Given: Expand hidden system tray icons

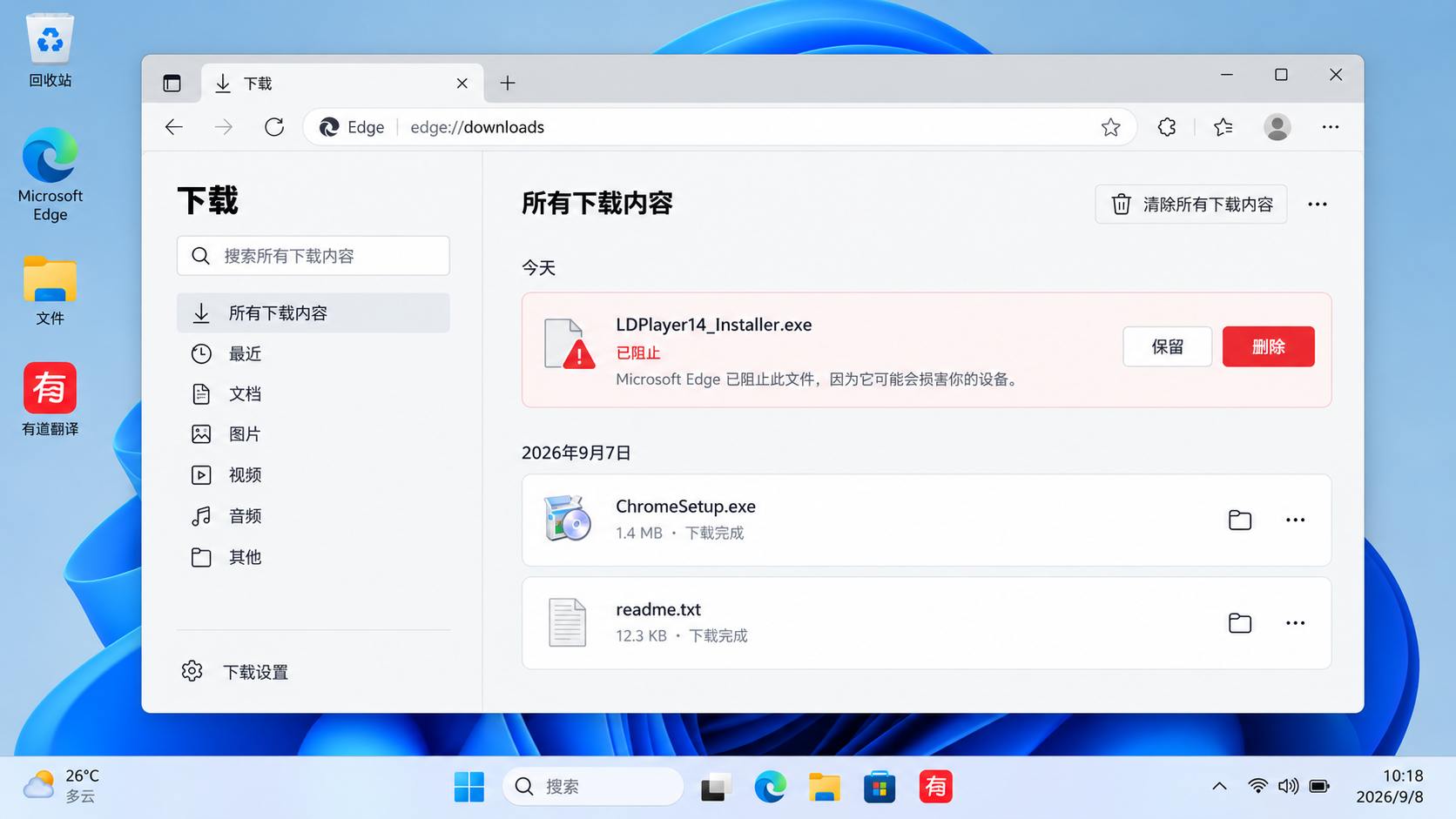Looking at the screenshot, I should (x=1219, y=786).
